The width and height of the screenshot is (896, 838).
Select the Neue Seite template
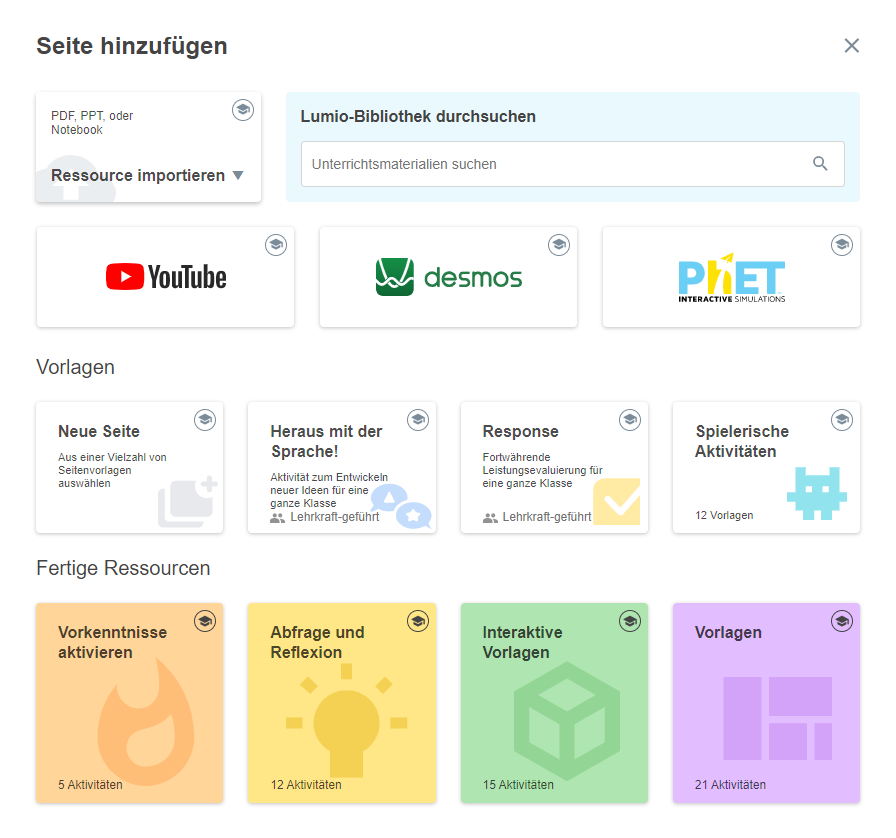coord(129,468)
